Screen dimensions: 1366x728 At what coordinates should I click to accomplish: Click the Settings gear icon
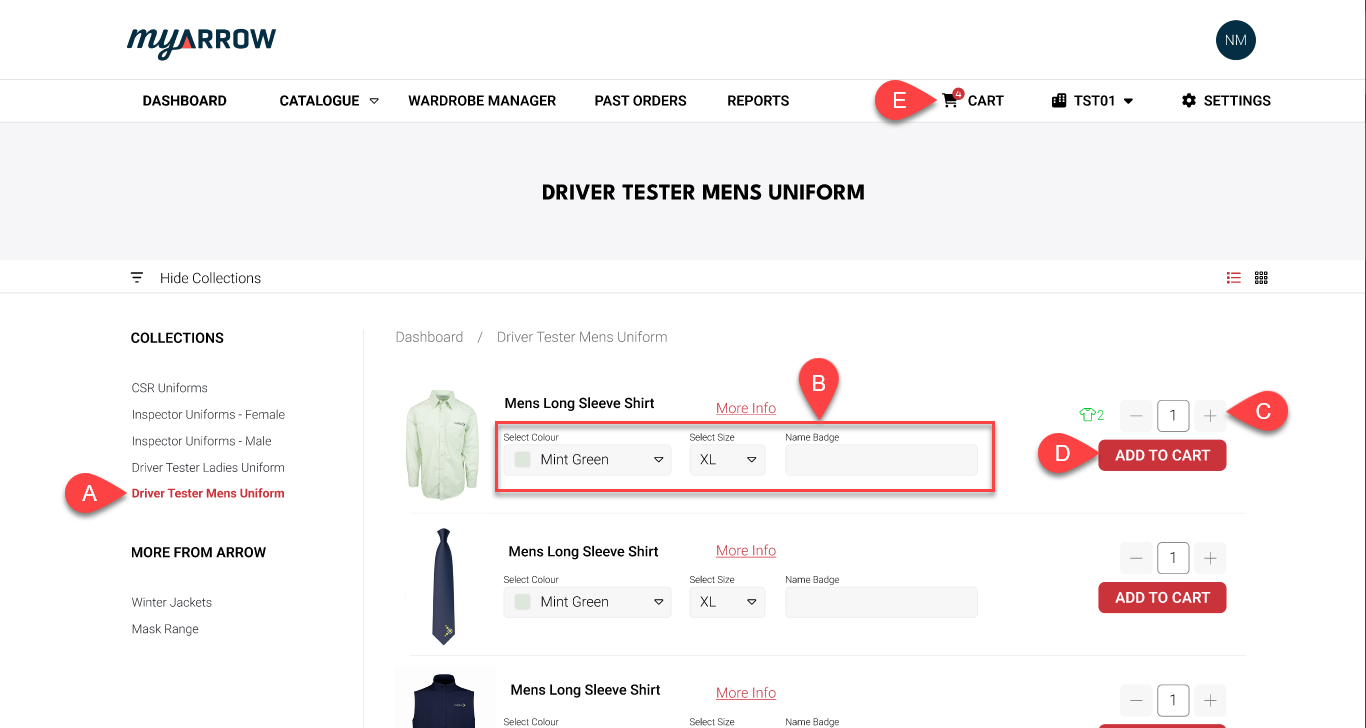point(1189,100)
